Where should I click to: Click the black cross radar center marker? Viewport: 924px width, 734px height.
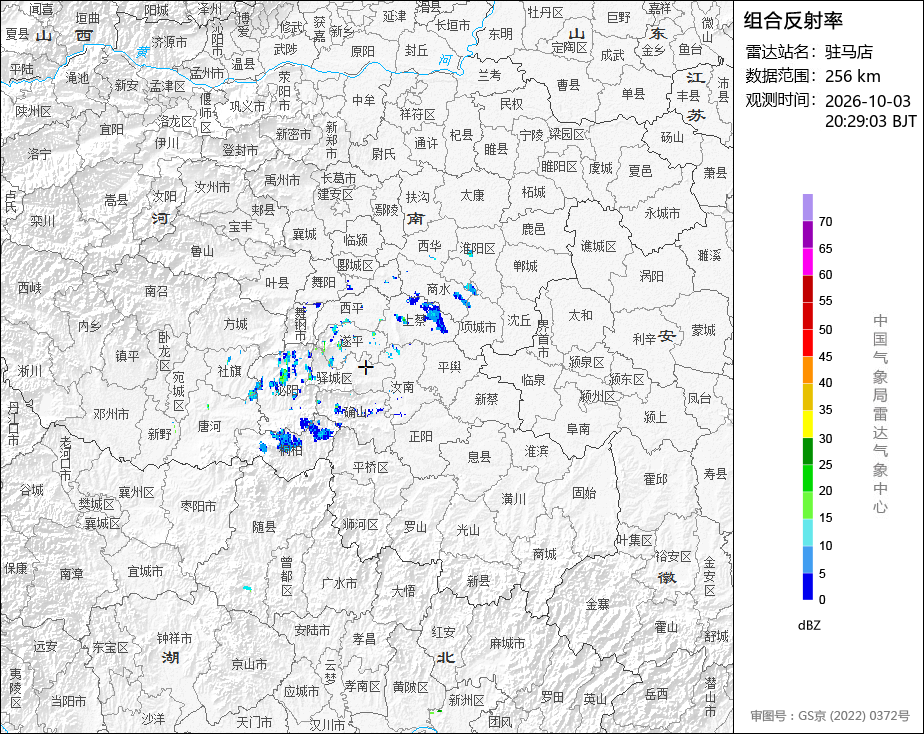click(365, 367)
